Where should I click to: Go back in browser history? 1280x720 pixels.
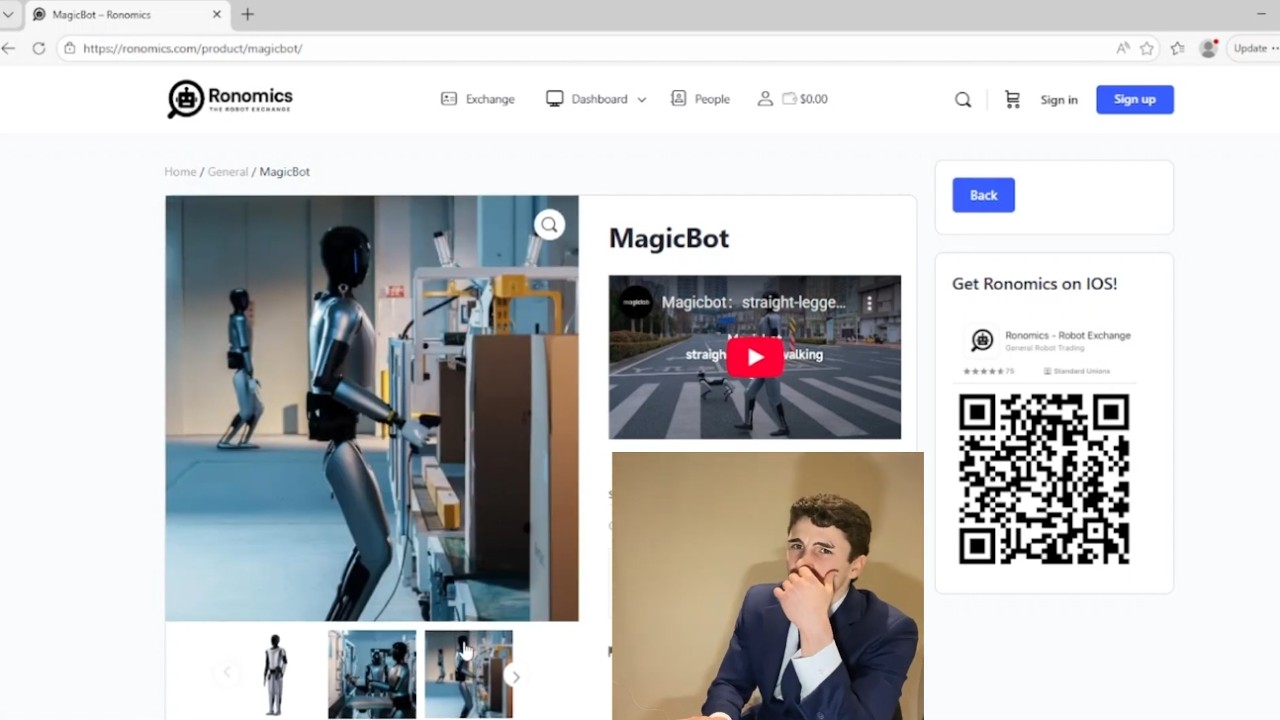tap(8, 48)
